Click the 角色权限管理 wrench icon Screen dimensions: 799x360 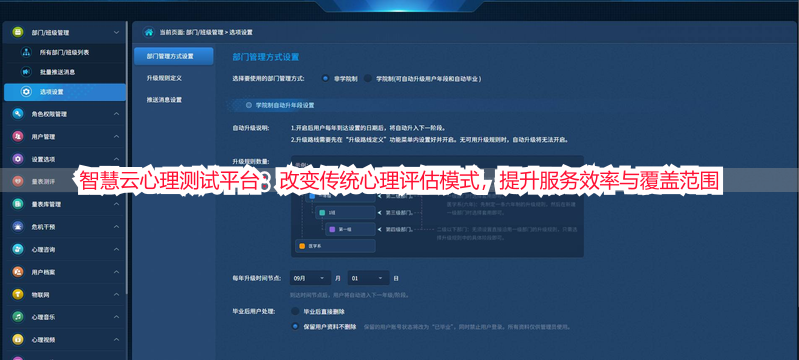click(x=18, y=114)
